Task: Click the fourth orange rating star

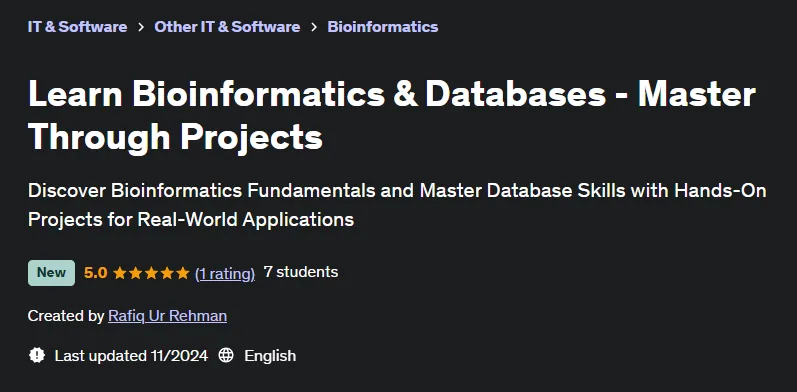Action: tap(167, 273)
